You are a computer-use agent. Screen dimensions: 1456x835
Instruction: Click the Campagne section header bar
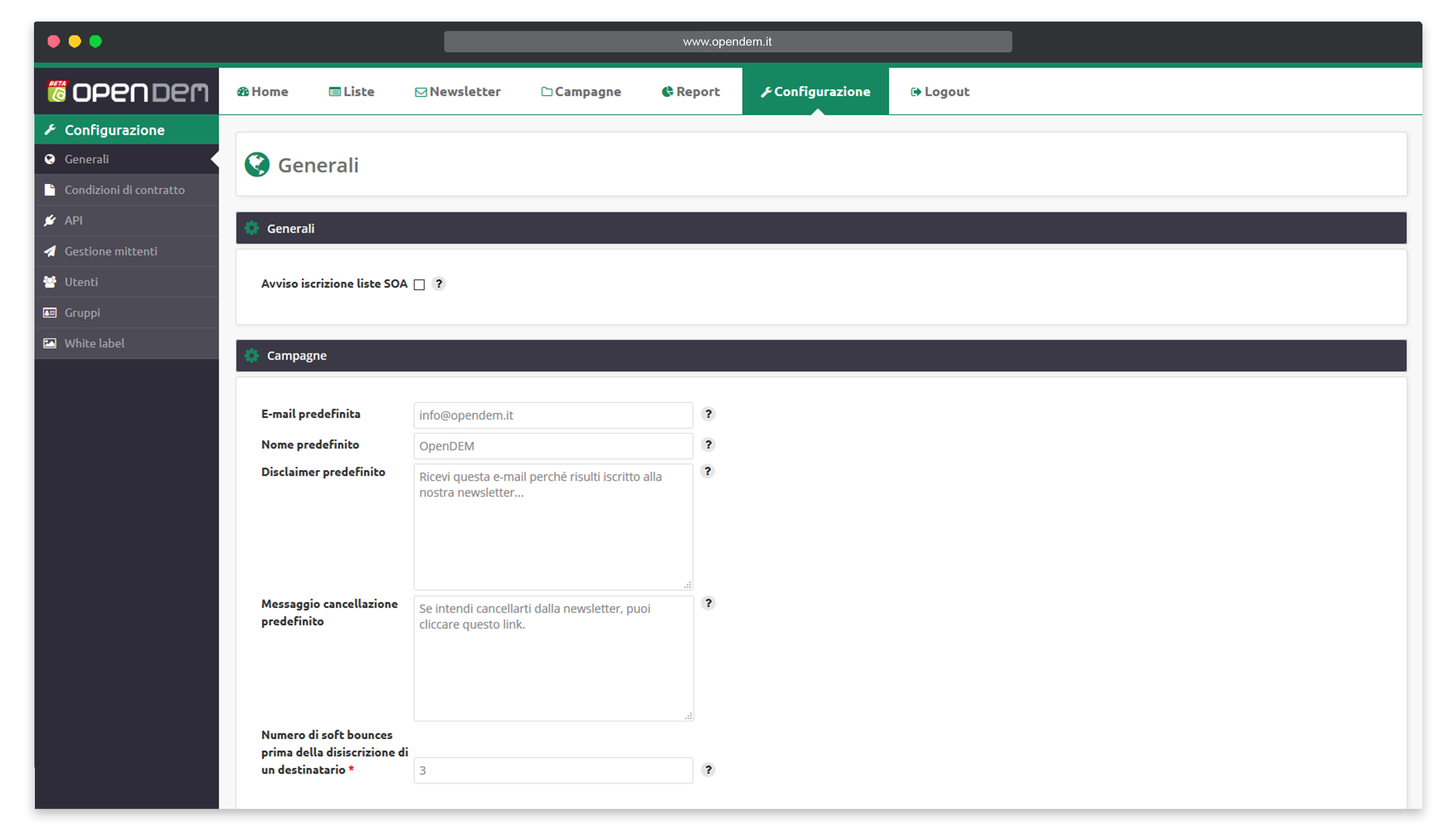821,356
